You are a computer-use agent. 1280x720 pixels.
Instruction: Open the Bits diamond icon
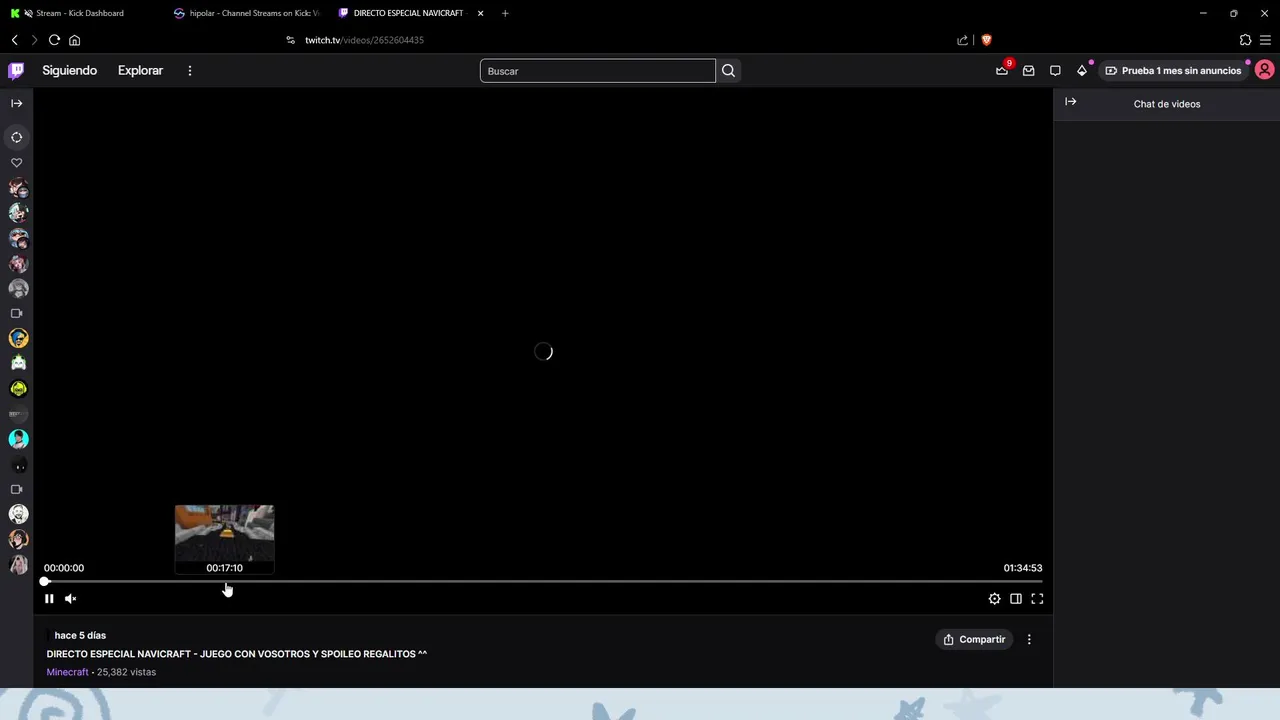[1082, 71]
